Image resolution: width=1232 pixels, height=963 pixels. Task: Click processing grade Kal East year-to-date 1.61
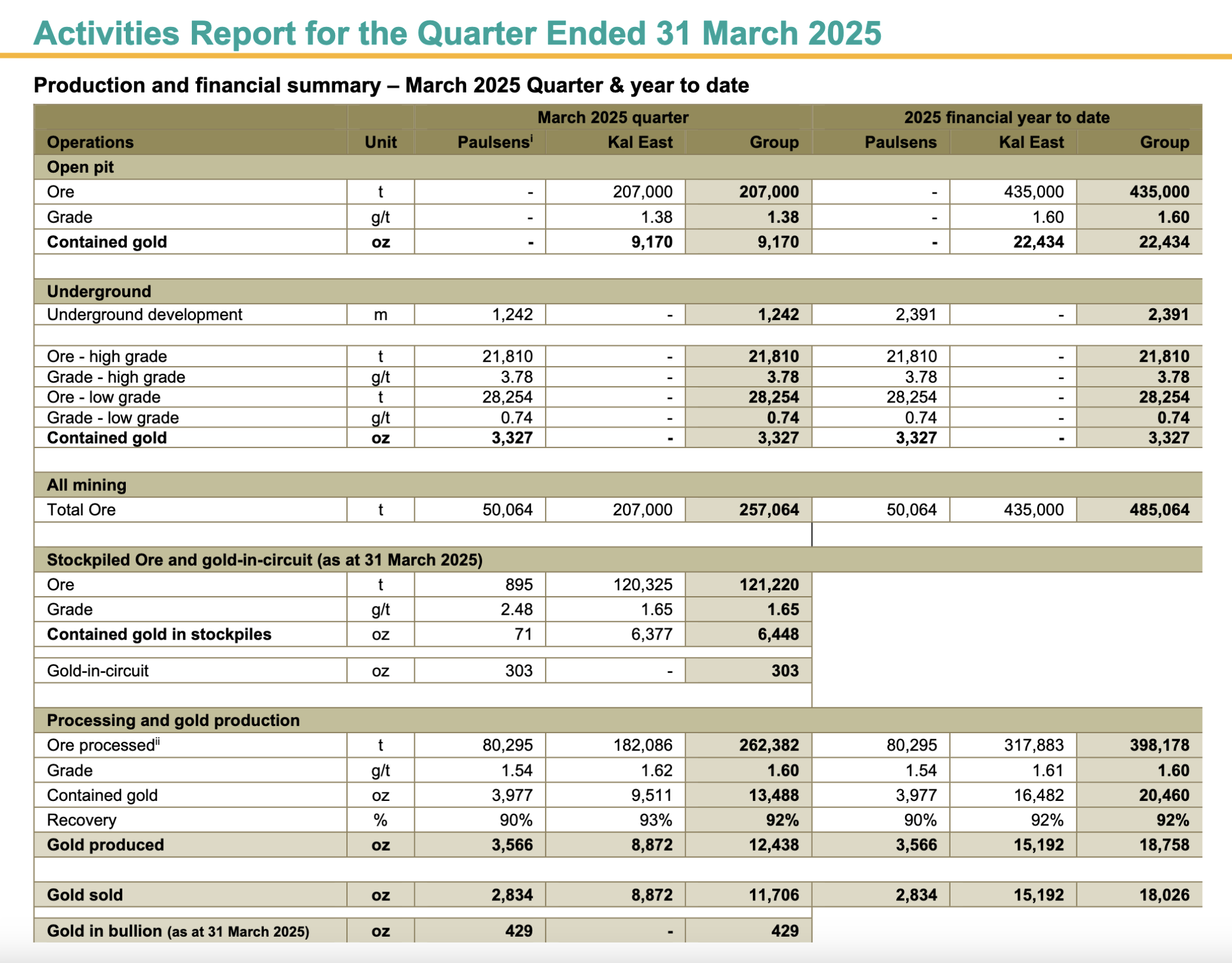coord(1048,770)
